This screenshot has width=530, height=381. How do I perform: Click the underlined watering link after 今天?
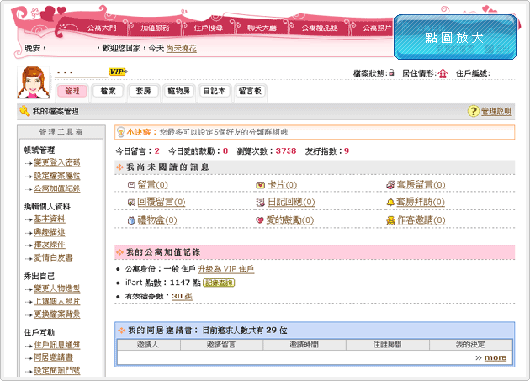(182, 48)
